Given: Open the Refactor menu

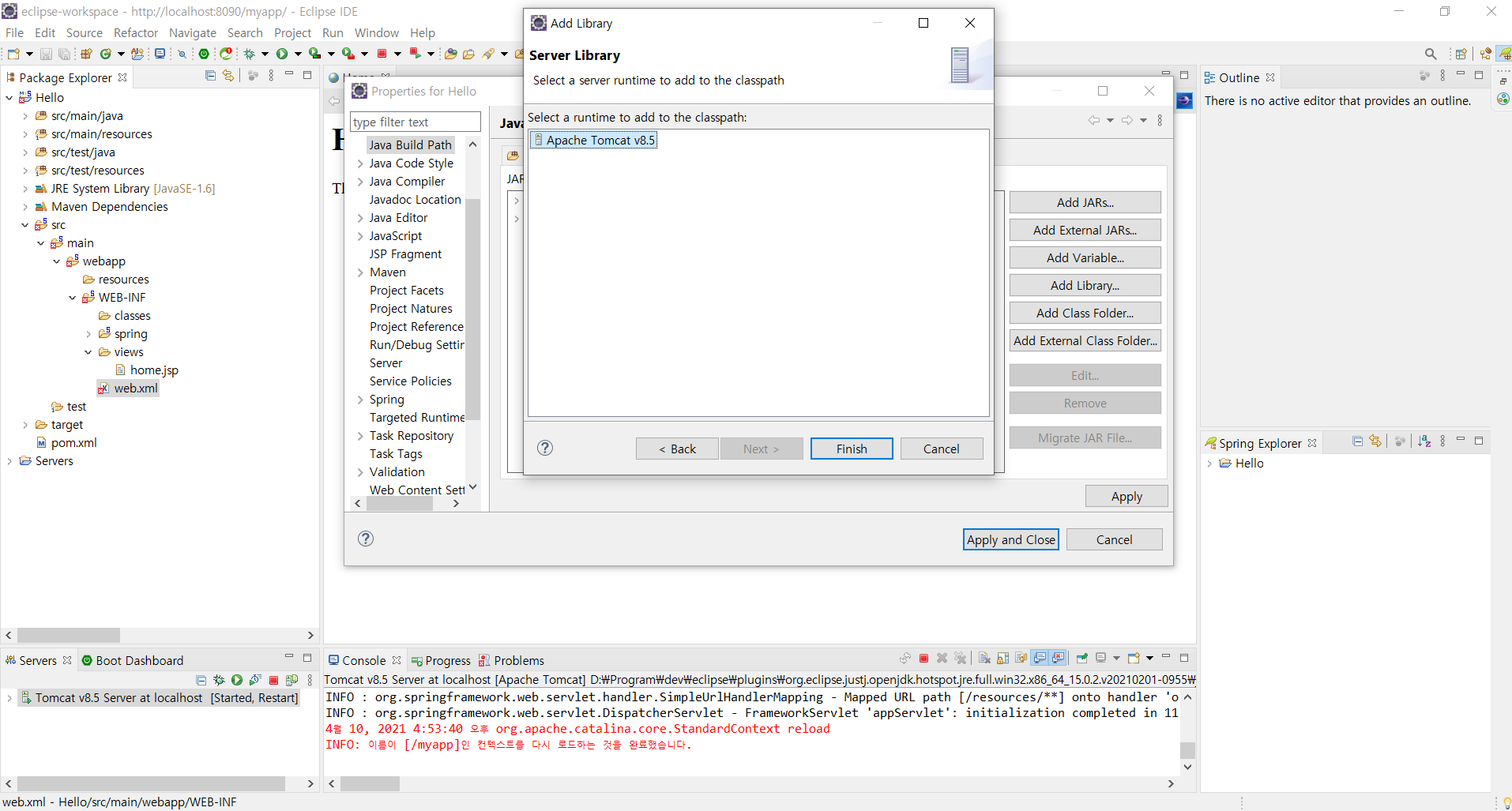Looking at the screenshot, I should pyautogui.click(x=136, y=32).
